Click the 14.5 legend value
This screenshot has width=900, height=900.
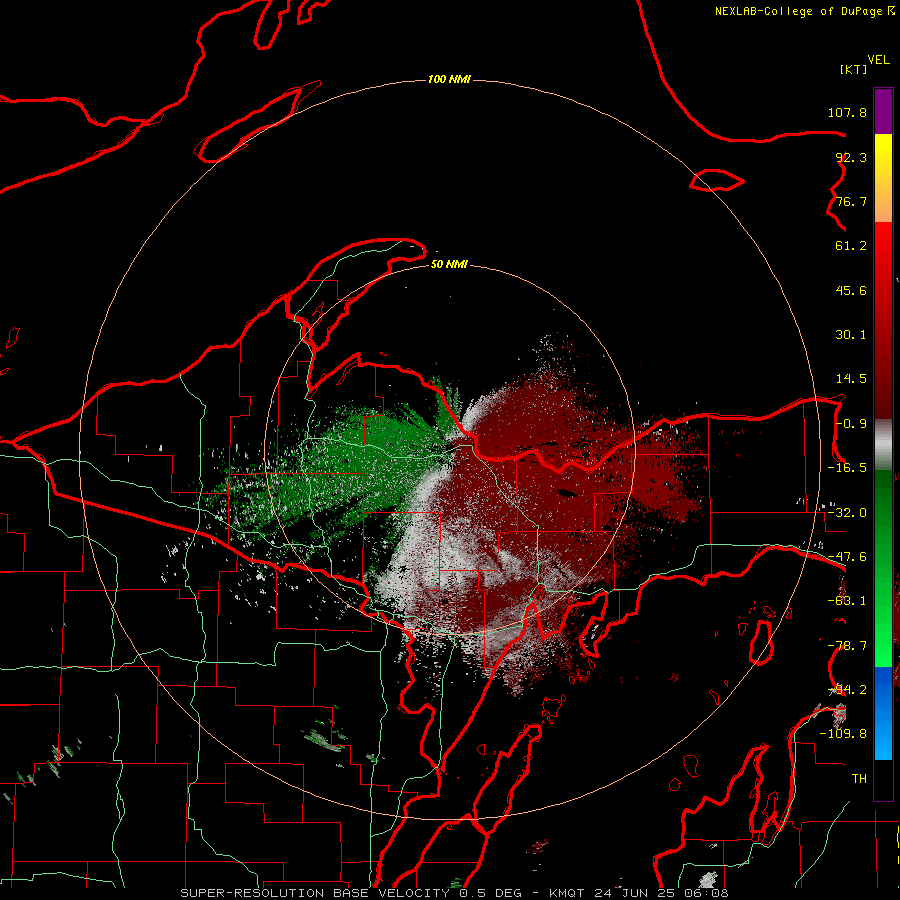[x=851, y=379]
